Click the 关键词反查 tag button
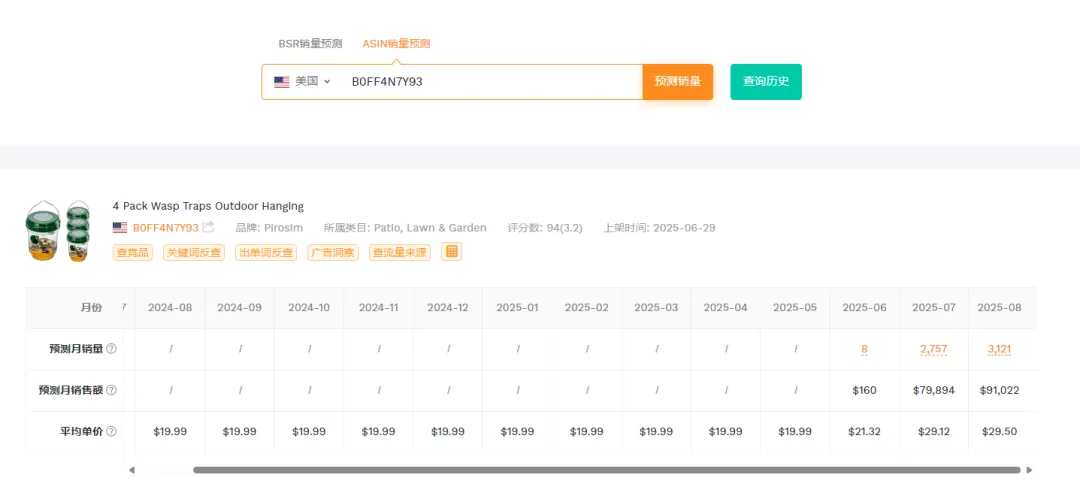Viewport: 1080px width, 487px height. 194,252
